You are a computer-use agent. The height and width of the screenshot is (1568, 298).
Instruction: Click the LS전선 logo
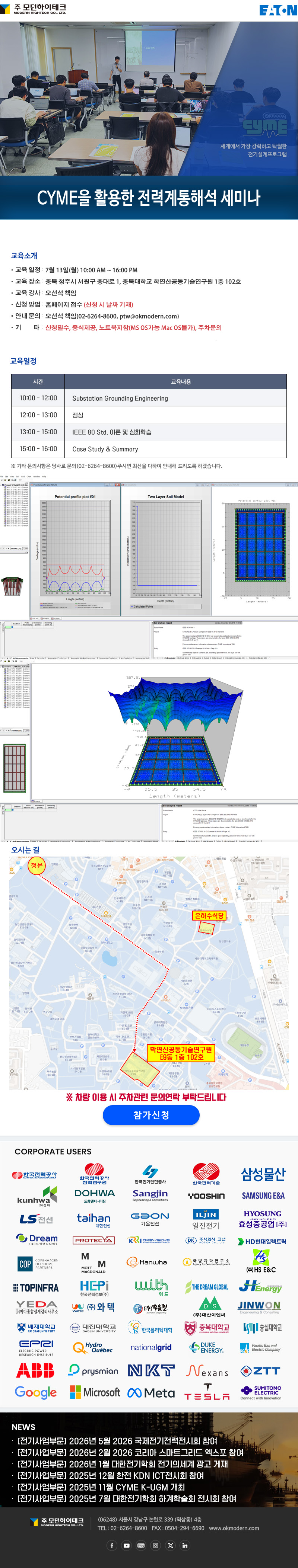(36, 1219)
